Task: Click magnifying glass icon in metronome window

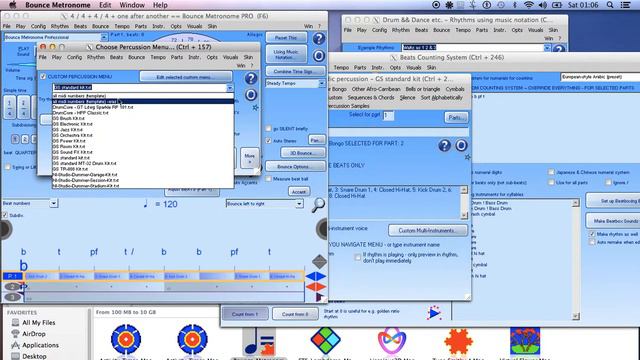Action: point(318,205)
